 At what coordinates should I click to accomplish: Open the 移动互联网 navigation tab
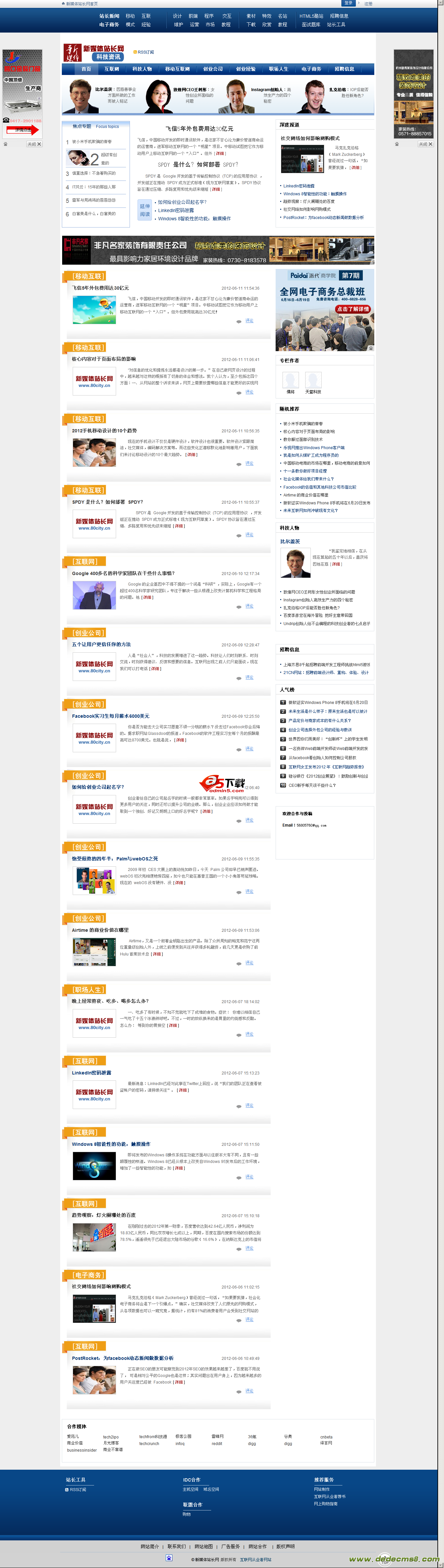coord(177,69)
